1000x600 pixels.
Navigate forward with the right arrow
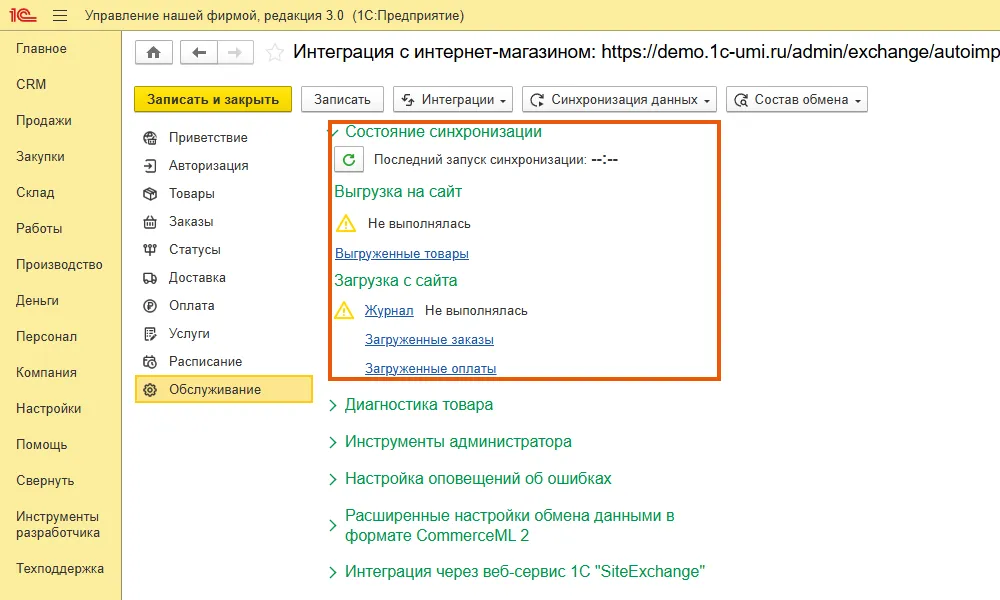[235, 52]
